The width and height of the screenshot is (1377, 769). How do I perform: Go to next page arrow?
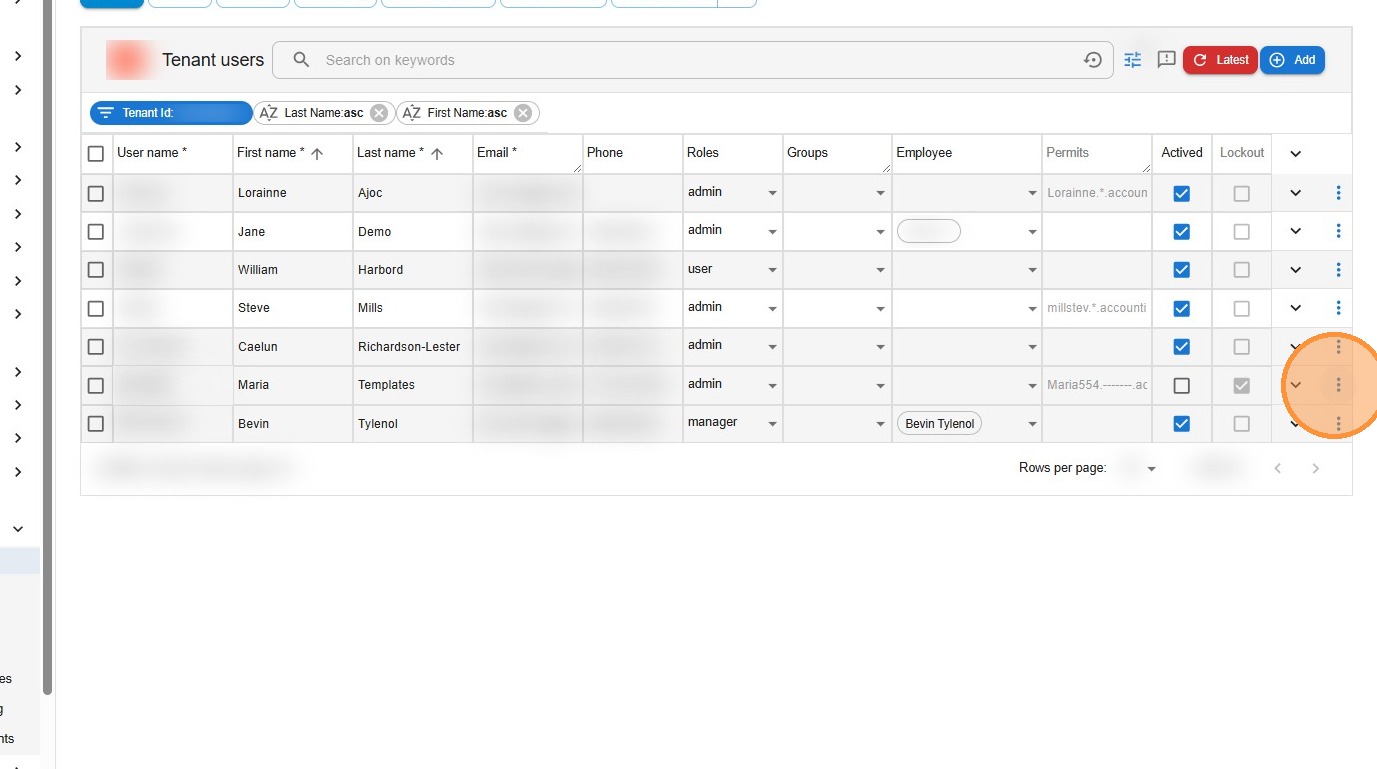1316,468
